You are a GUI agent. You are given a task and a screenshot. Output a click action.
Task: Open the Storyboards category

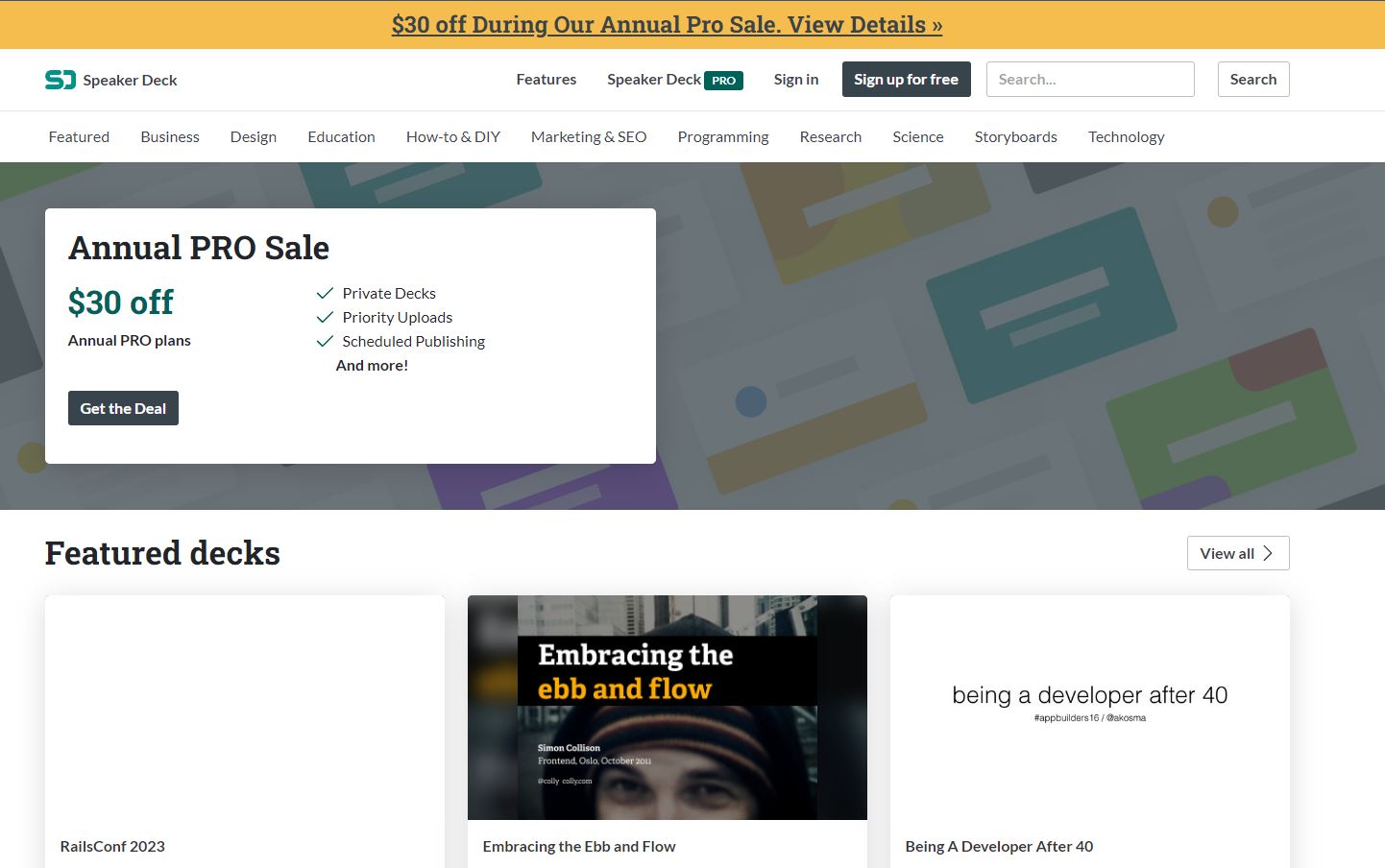1016,137
